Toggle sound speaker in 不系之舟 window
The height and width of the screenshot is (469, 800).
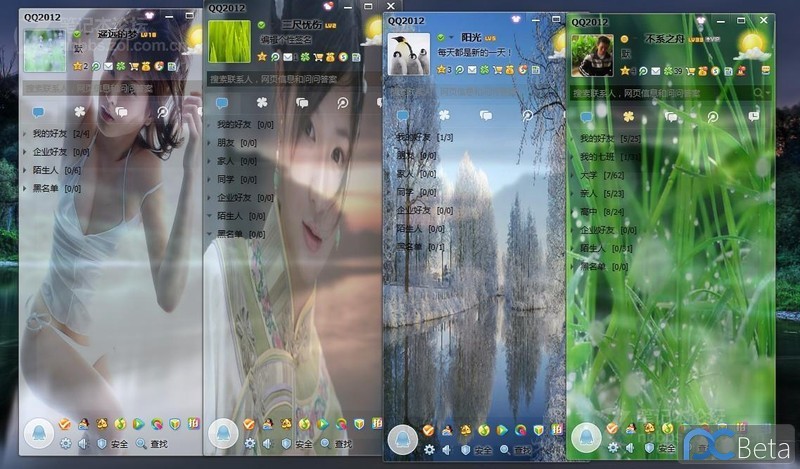click(631, 448)
